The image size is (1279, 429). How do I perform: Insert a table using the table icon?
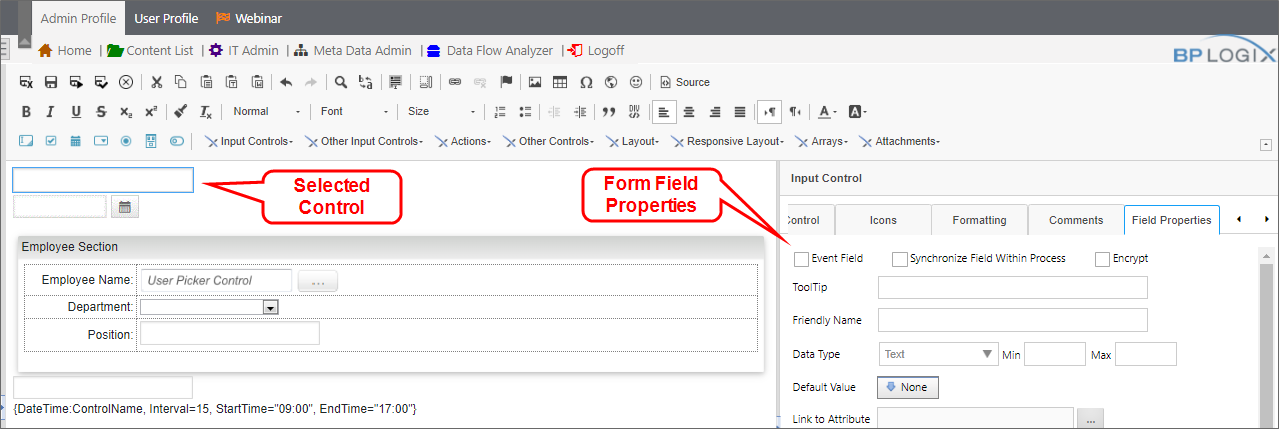click(x=560, y=82)
